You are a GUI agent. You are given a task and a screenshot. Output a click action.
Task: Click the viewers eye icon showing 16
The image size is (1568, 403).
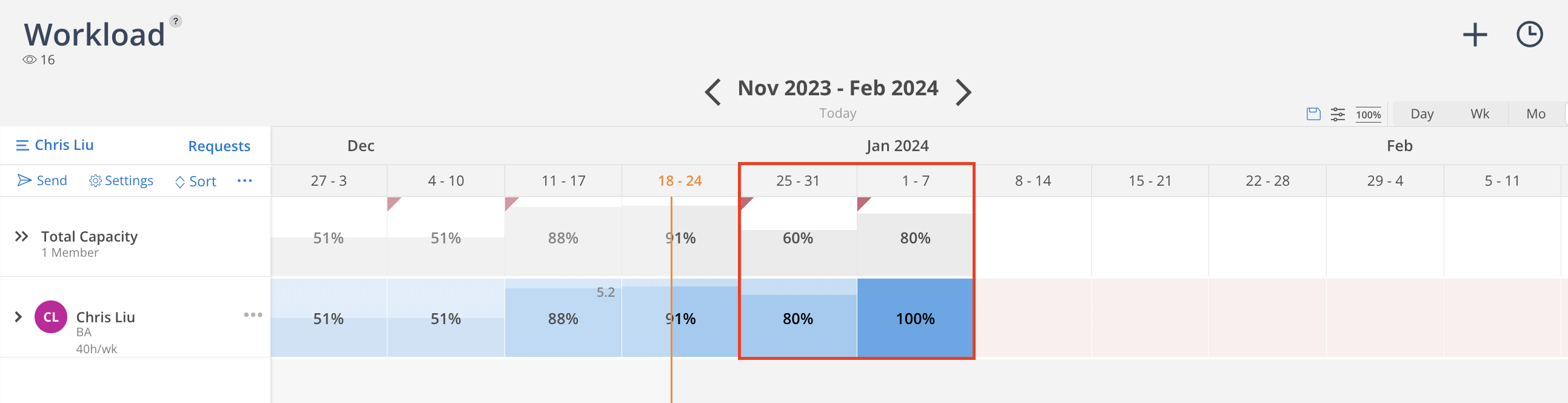click(x=29, y=59)
